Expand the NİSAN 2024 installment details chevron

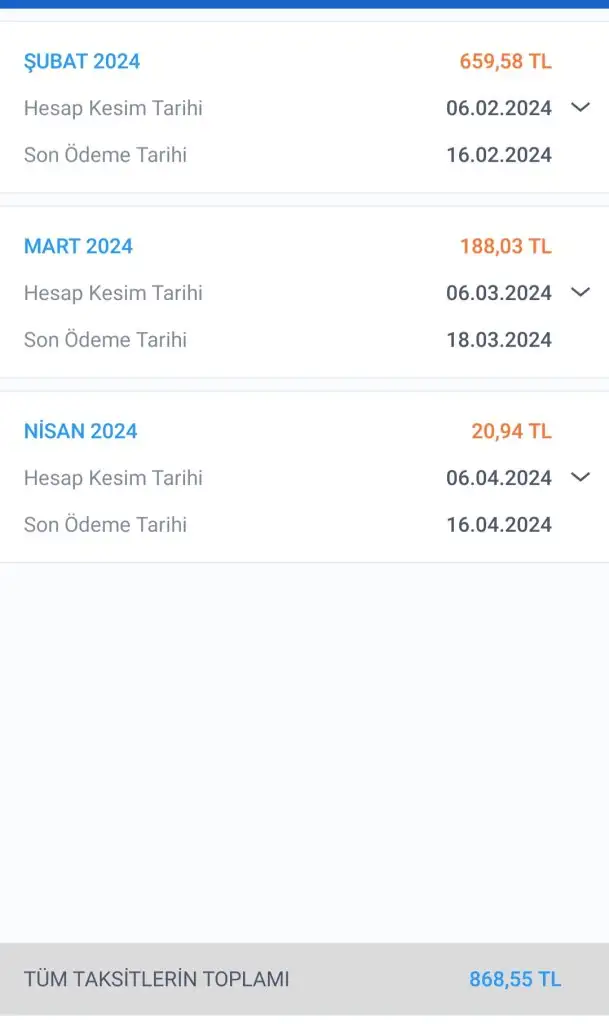pyautogui.click(x=580, y=478)
